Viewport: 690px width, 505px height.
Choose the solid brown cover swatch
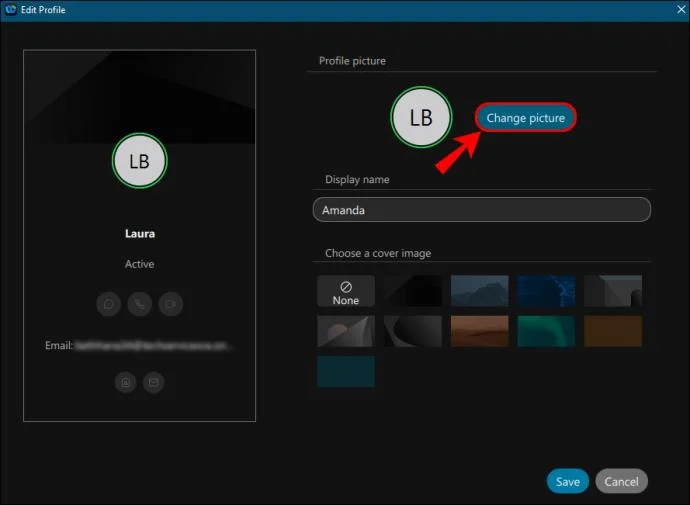pyautogui.click(x=613, y=331)
